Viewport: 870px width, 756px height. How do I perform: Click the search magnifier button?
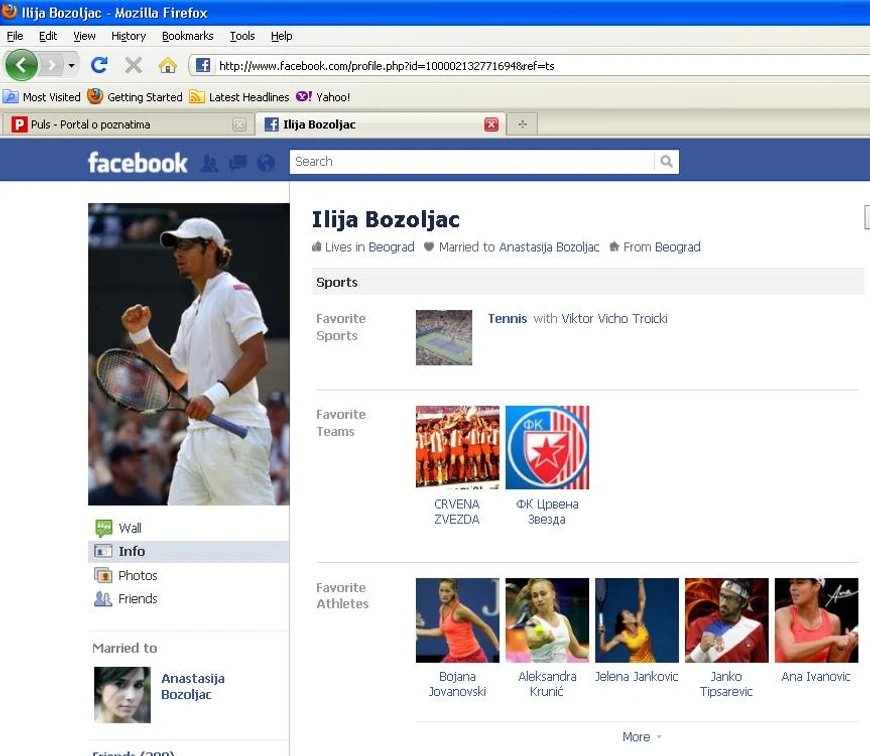pos(666,161)
